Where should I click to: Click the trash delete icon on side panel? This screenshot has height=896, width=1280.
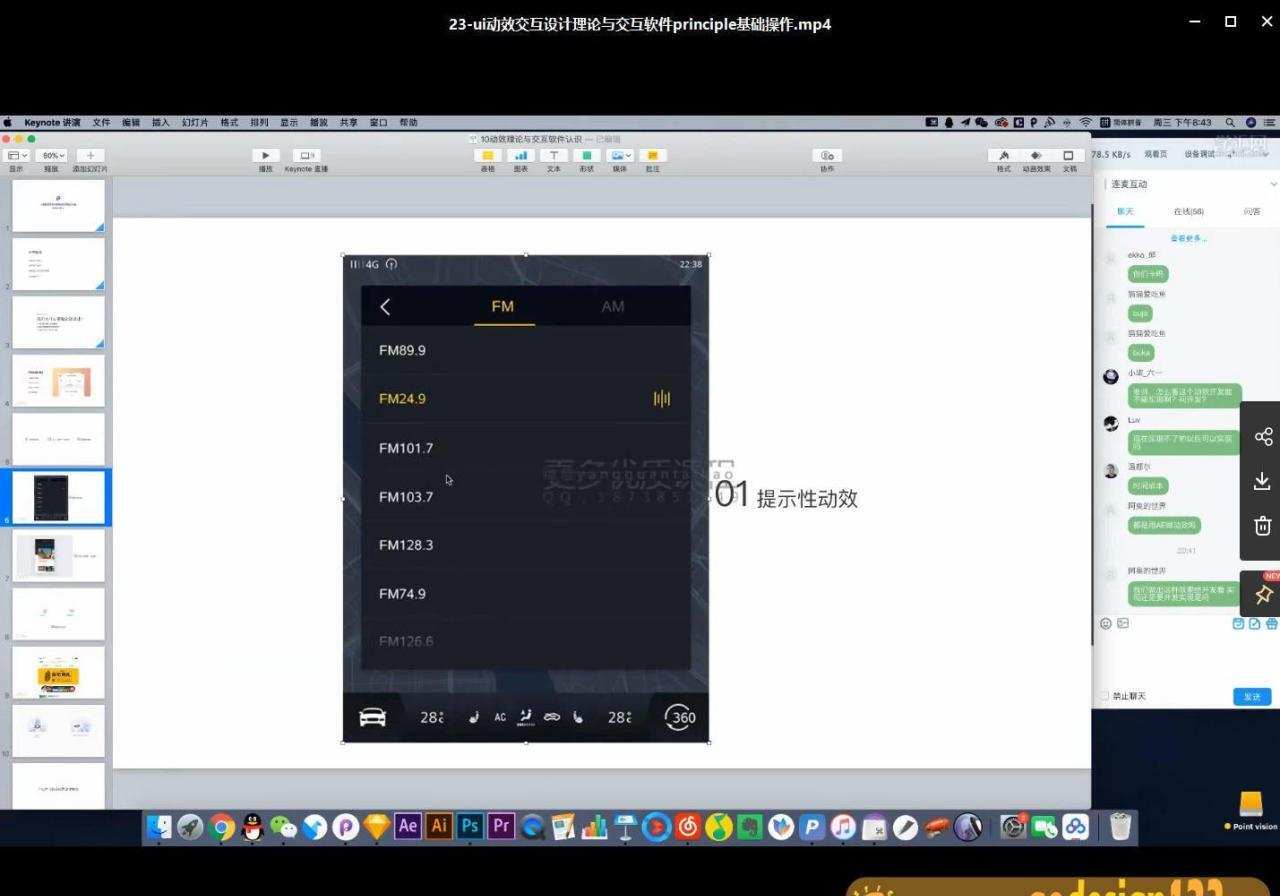[1263, 526]
